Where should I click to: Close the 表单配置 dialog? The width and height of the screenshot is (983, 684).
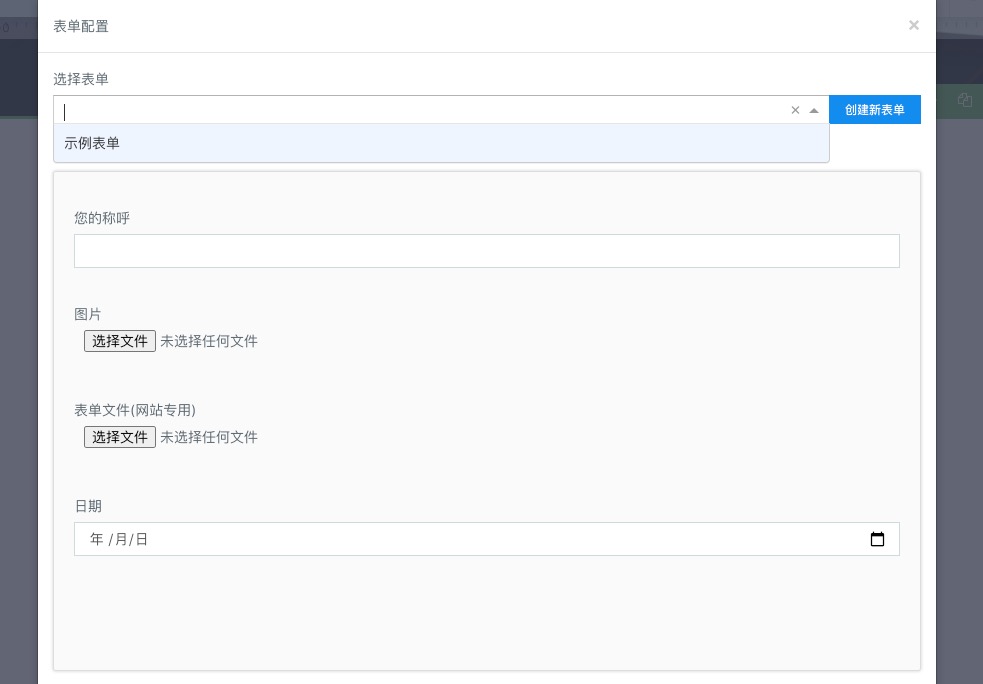tap(913, 25)
